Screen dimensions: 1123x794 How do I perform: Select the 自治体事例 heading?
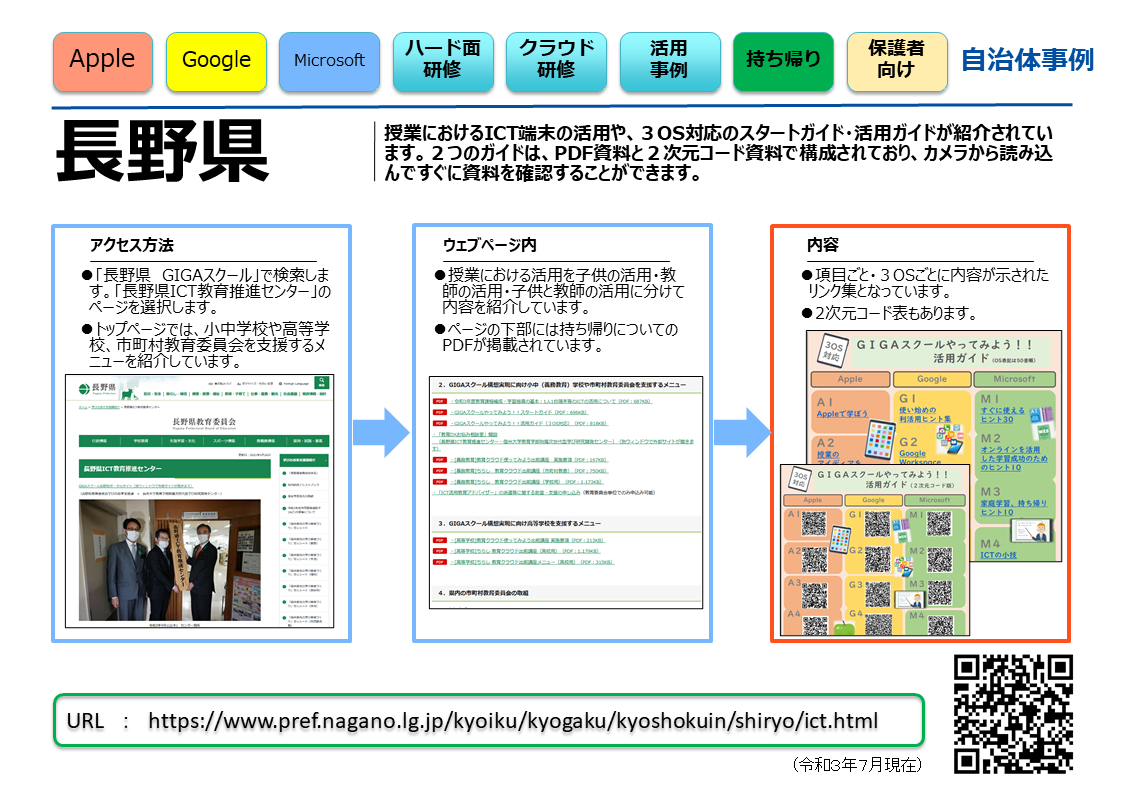pos(1027,59)
